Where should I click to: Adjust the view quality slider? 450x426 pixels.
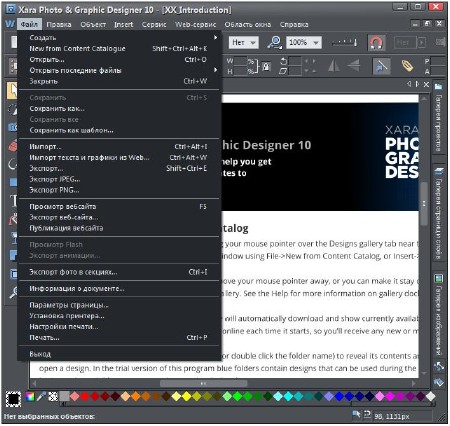coord(344,43)
